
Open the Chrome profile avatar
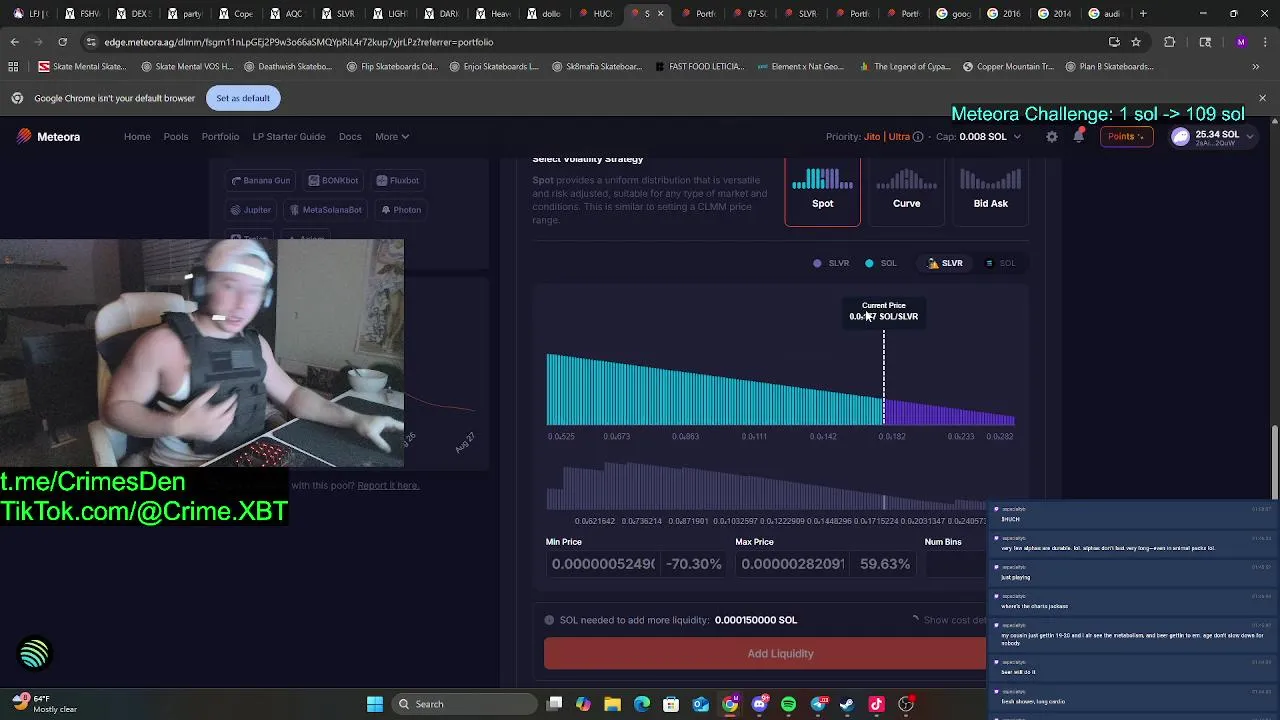pyautogui.click(x=1241, y=42)
